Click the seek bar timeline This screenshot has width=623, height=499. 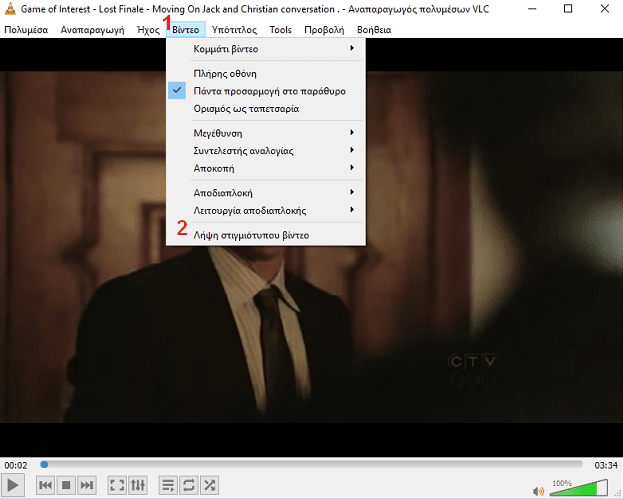coord(311,464)
